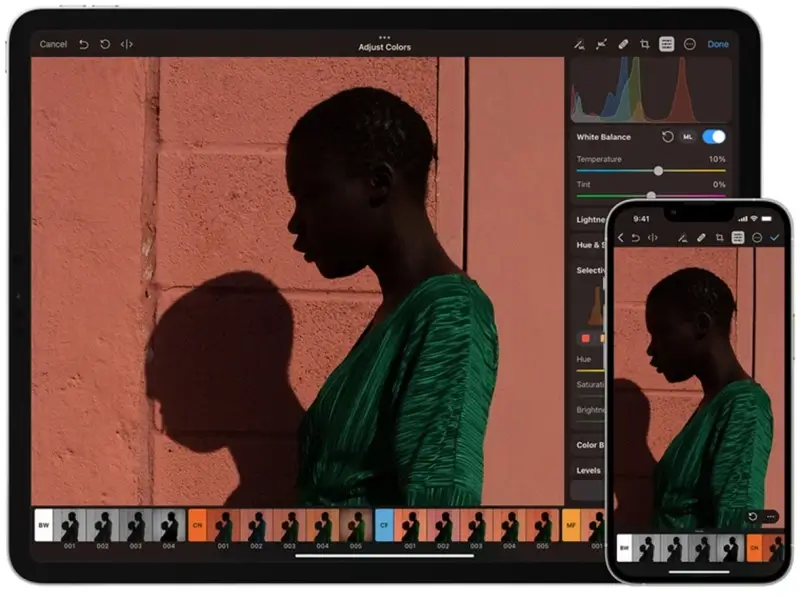Toggle the ML auto white balance button
Screen dimensions: 800x600
(688, 136)
